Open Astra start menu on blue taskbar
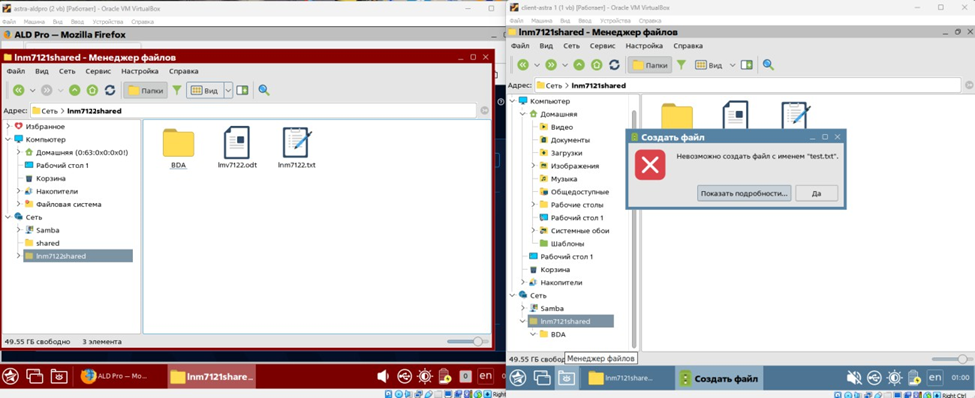Image resolution: width=975 pixels, height=398 pixels. click(518, 377)
